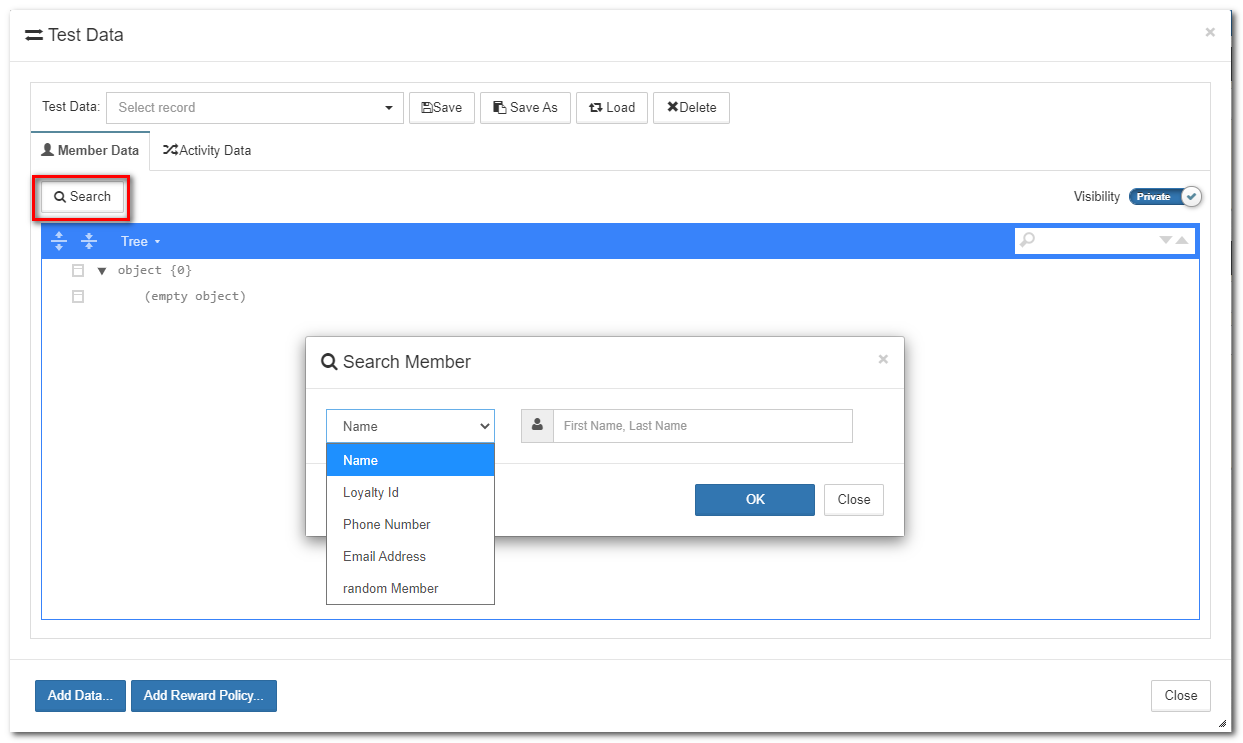Image resolution: width=1243 pixels, height=743 pixels.
Task: Toggle the Visibility Private switch
Action: pyautogui.click(x=1165, y=197)
